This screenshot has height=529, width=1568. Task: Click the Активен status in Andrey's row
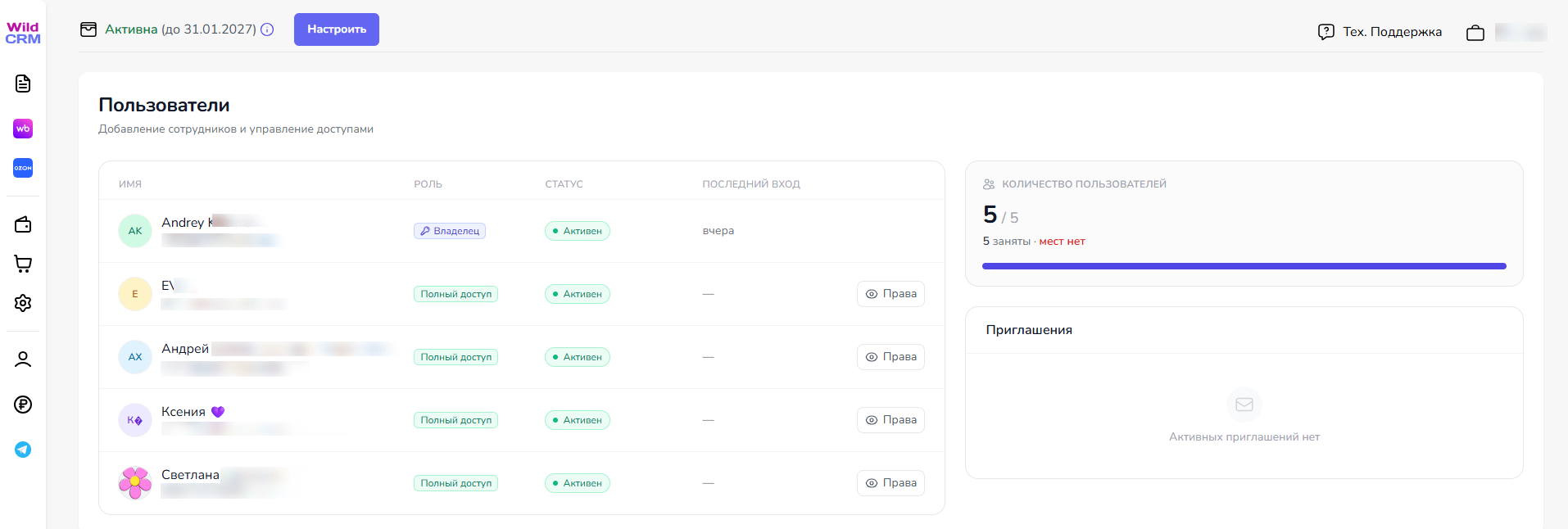pos(578,231)
